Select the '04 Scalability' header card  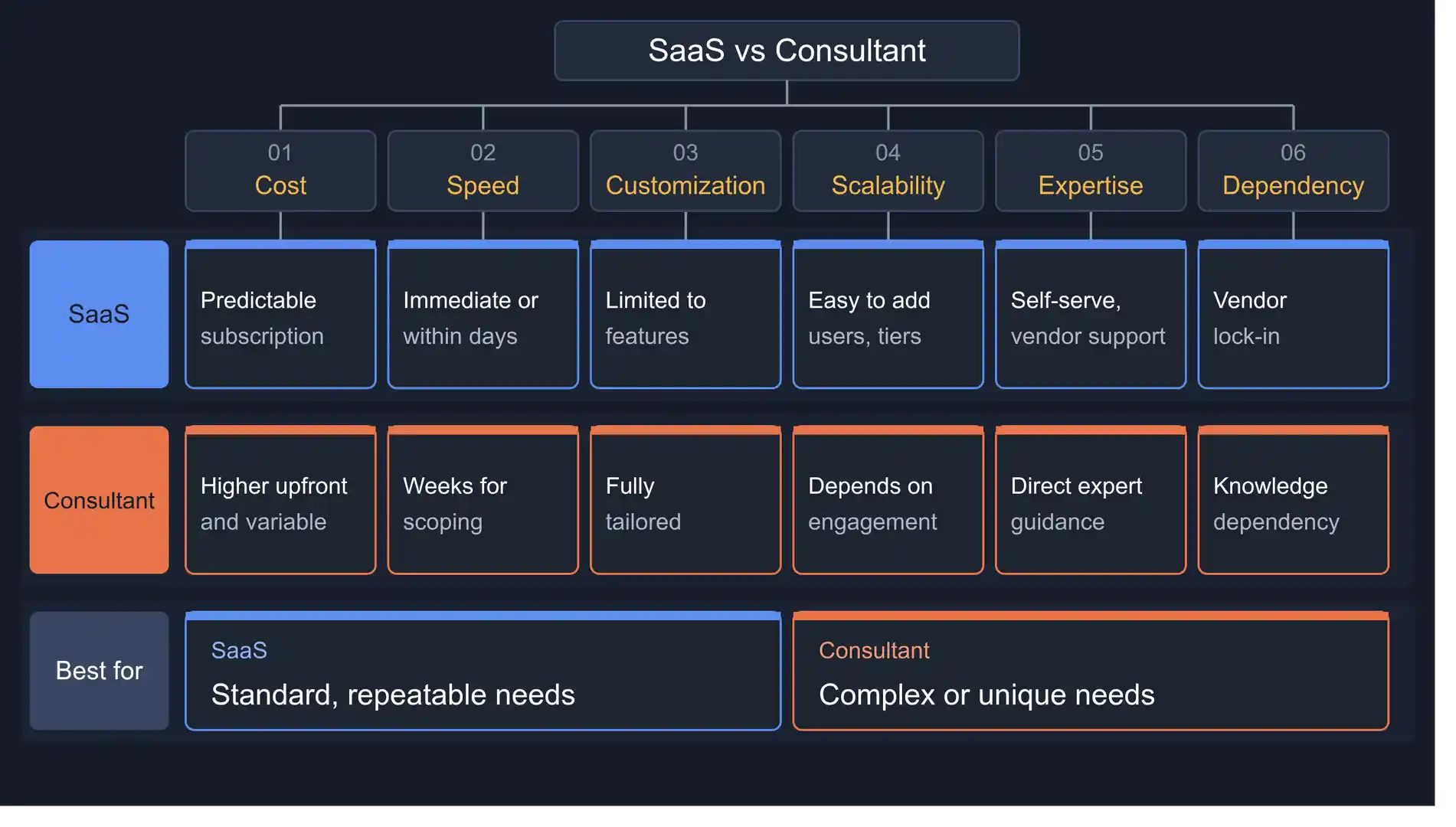click(888, 171)
